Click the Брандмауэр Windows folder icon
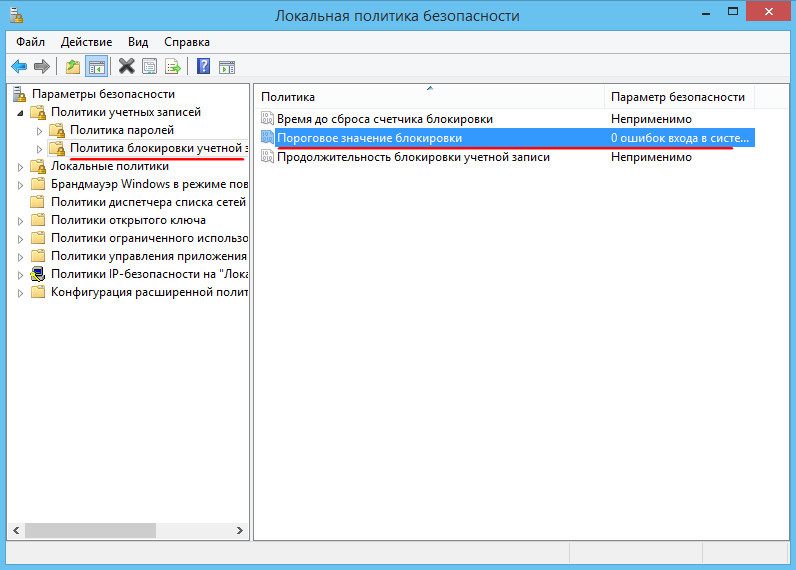 38,184
